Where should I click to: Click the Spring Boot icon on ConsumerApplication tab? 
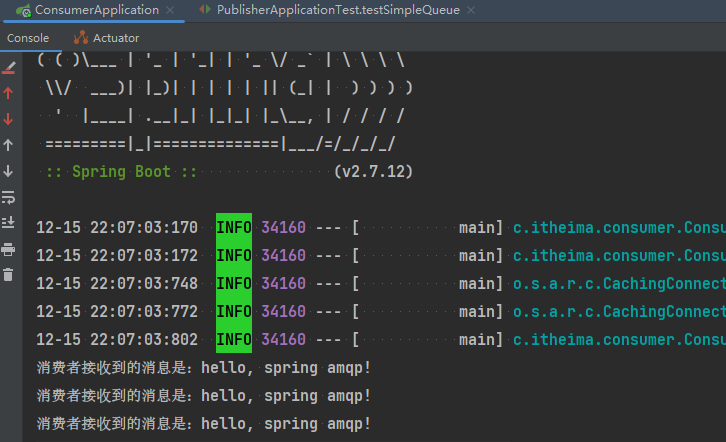click(22, 10)
